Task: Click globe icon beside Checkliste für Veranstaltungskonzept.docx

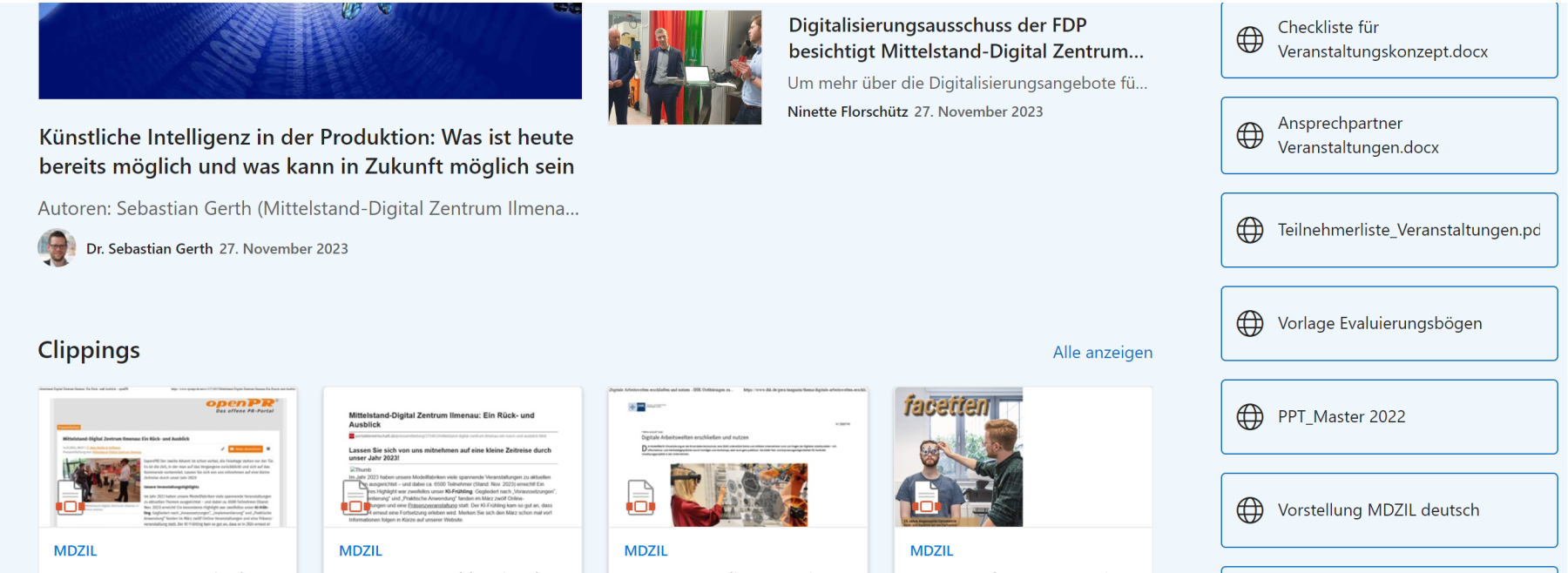Action: point(1250,39)
